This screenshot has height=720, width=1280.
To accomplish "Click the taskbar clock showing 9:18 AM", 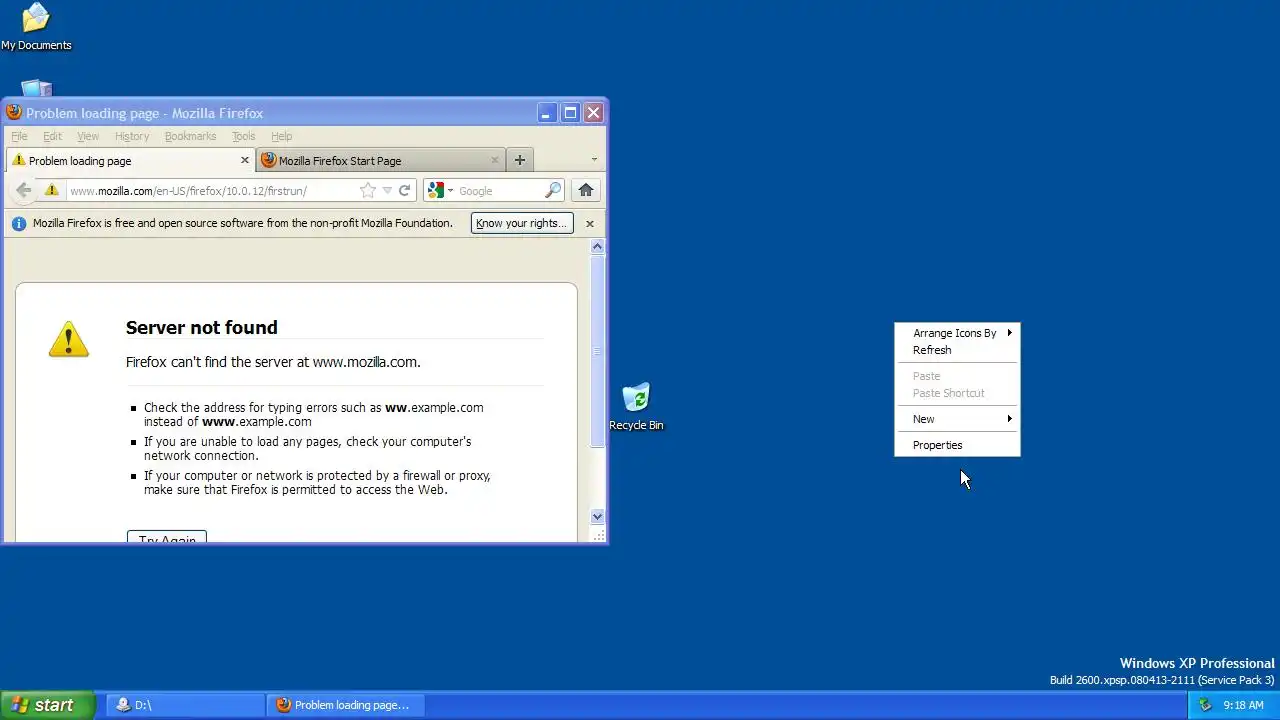I will (1243, 705).
